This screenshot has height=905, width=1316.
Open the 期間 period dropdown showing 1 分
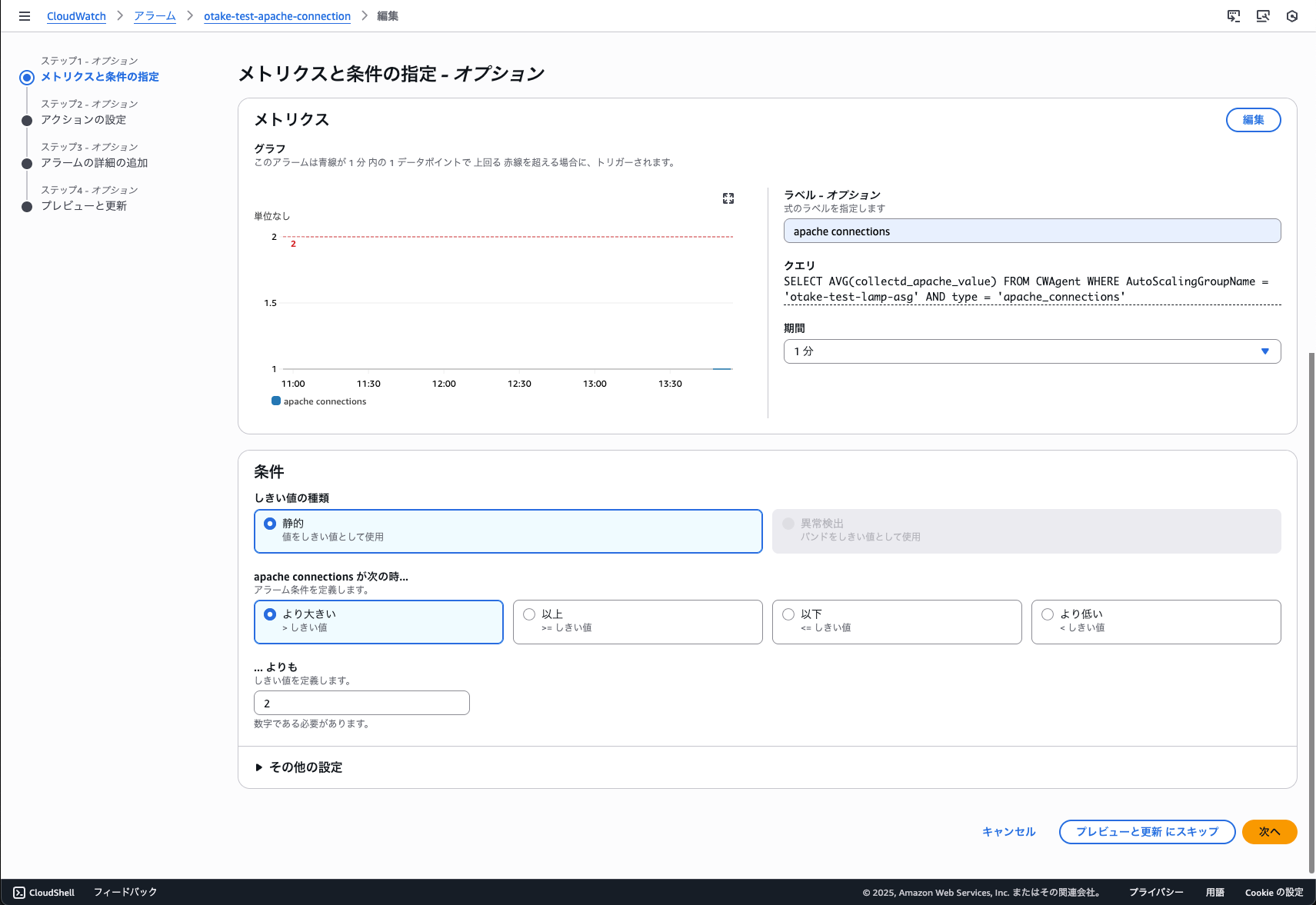coord(1031,351)
